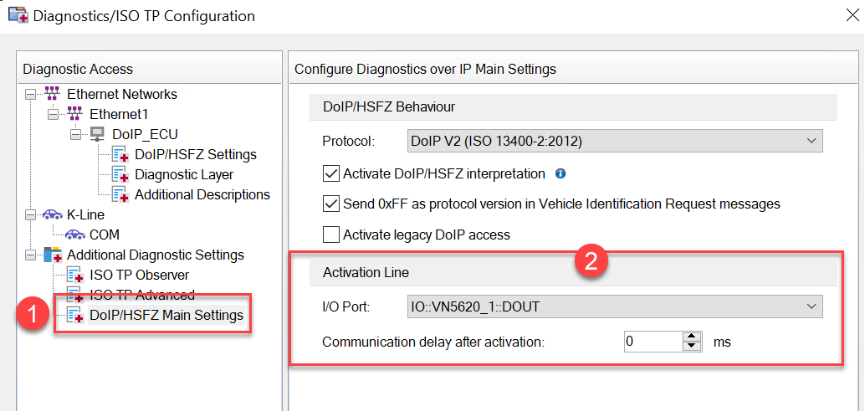Open Additional Descriptions tree item
Image resolution: width=864 pixels, height=411 pixels.
click(201, 194)
